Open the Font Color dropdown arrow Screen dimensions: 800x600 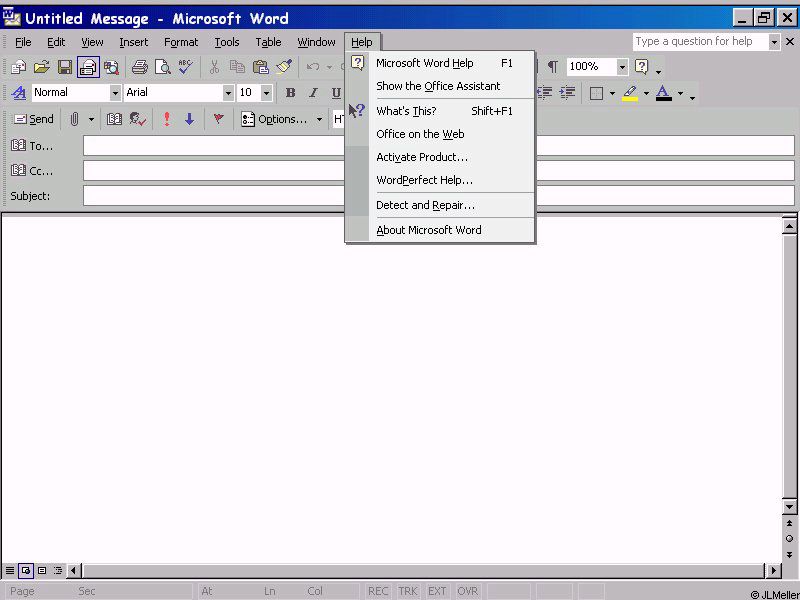[680, 93]
